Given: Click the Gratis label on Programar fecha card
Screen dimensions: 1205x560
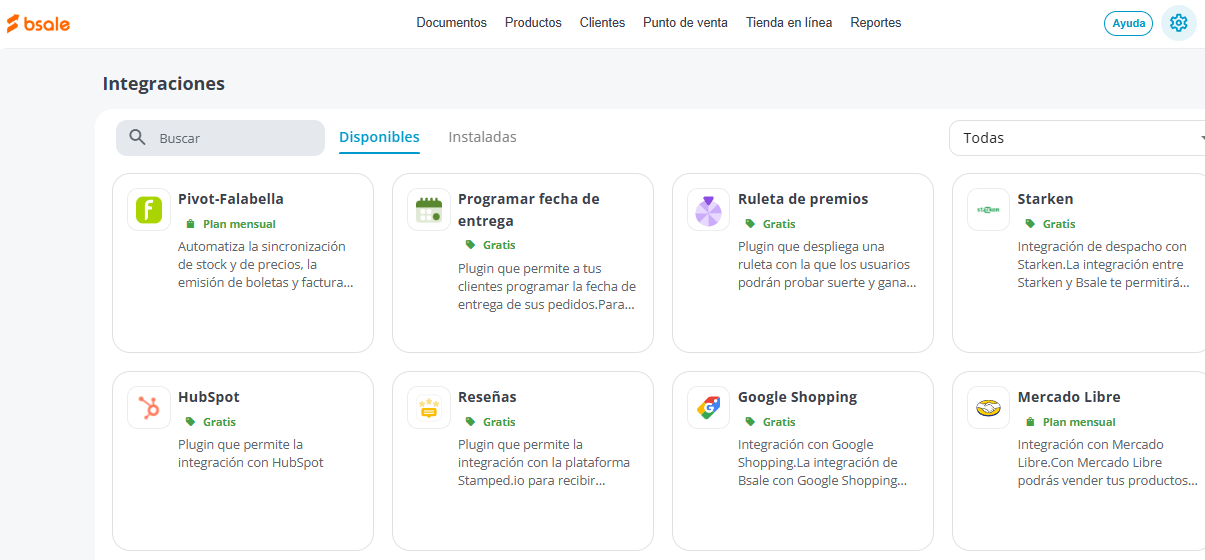Looking at the screenshot, I should pyautogui.click(x=499, y=245).
